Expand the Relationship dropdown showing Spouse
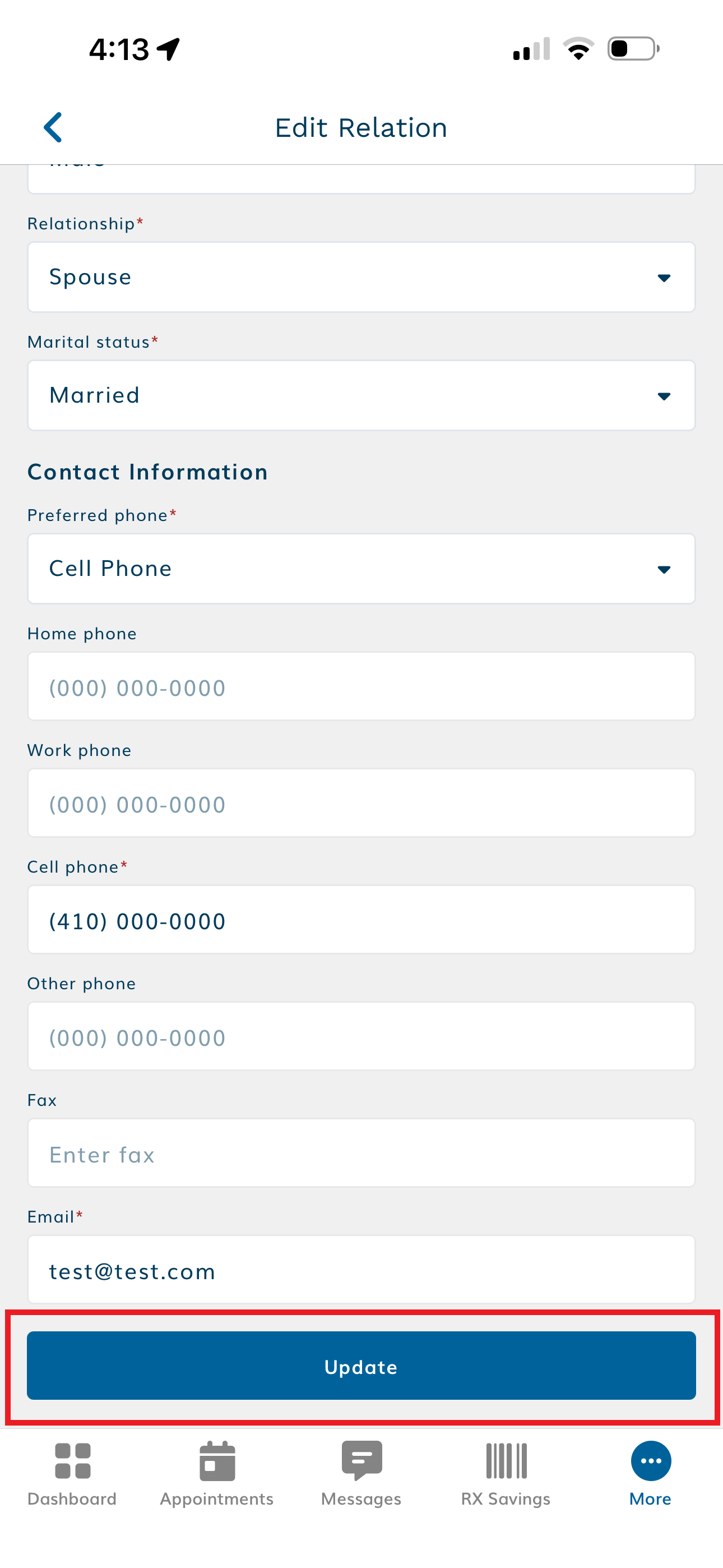This screenshot has height=1568, width=723. [x=361, y=278]
